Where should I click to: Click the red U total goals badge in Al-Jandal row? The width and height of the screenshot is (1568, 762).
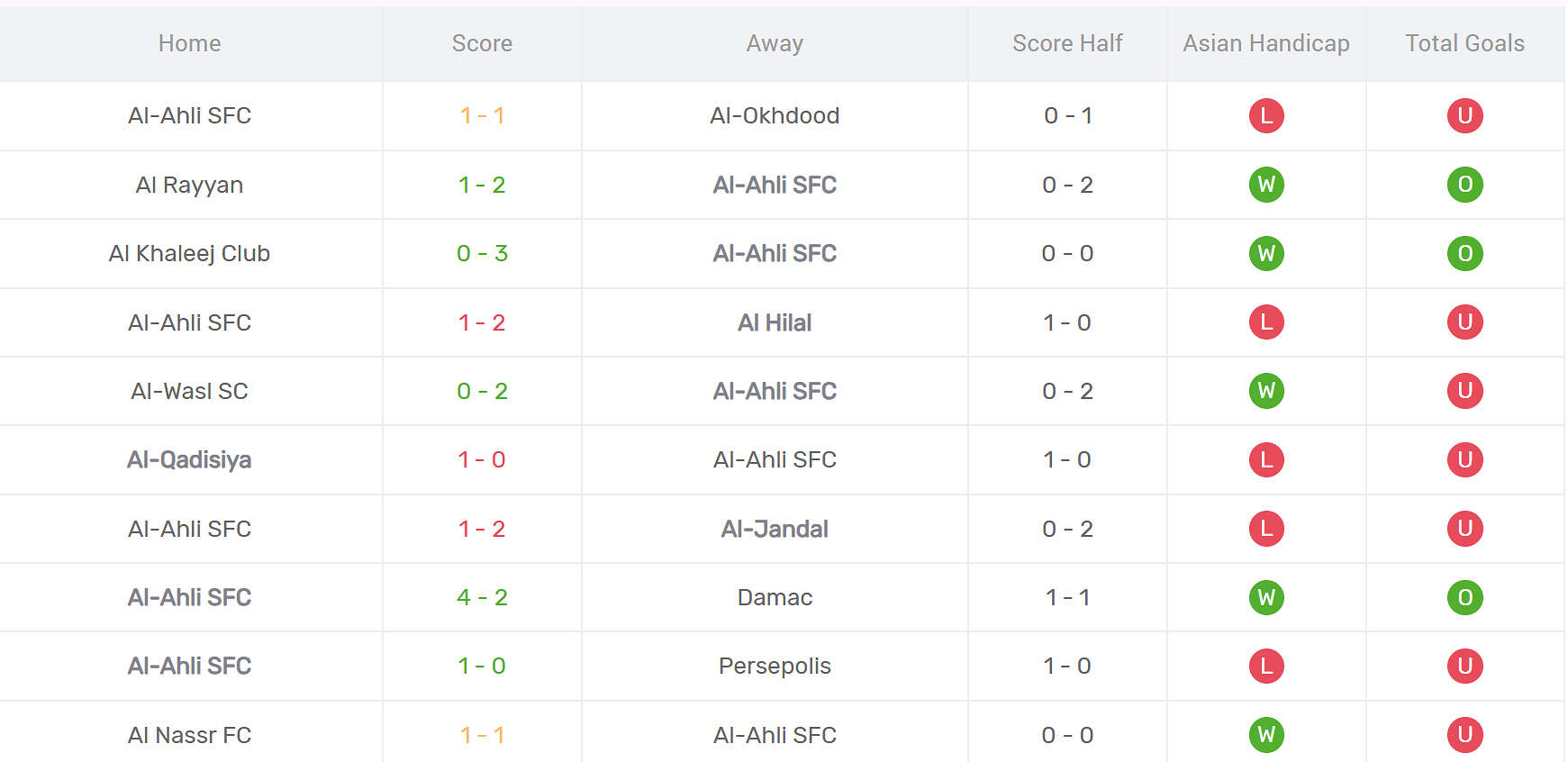click(x=1465, y=529)
